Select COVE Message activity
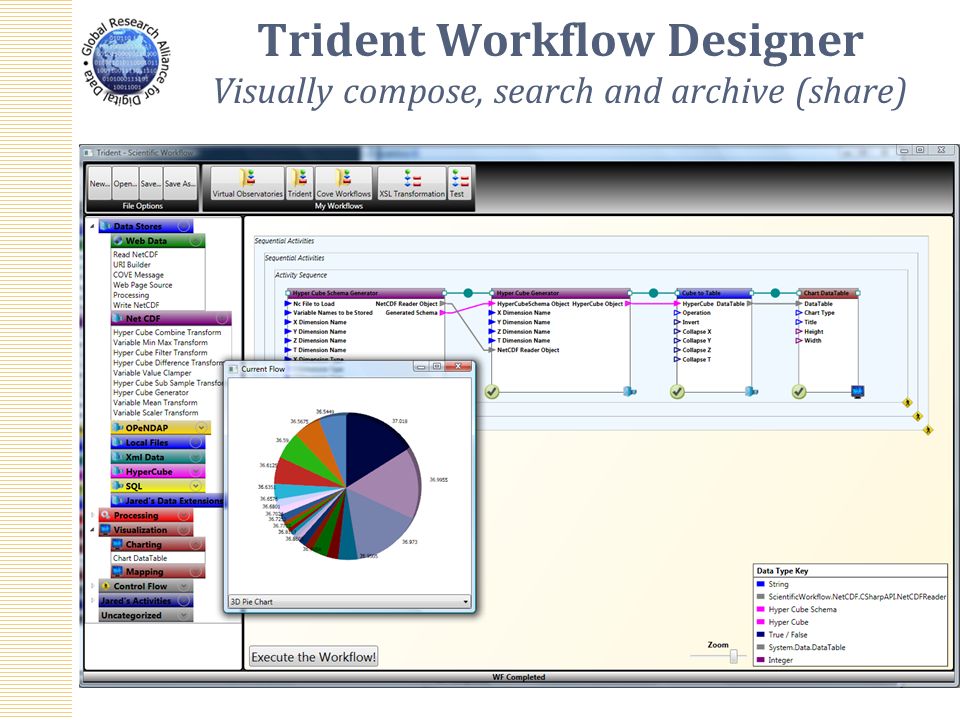Viewport: 960px width, 720px height. click(138, 275)
